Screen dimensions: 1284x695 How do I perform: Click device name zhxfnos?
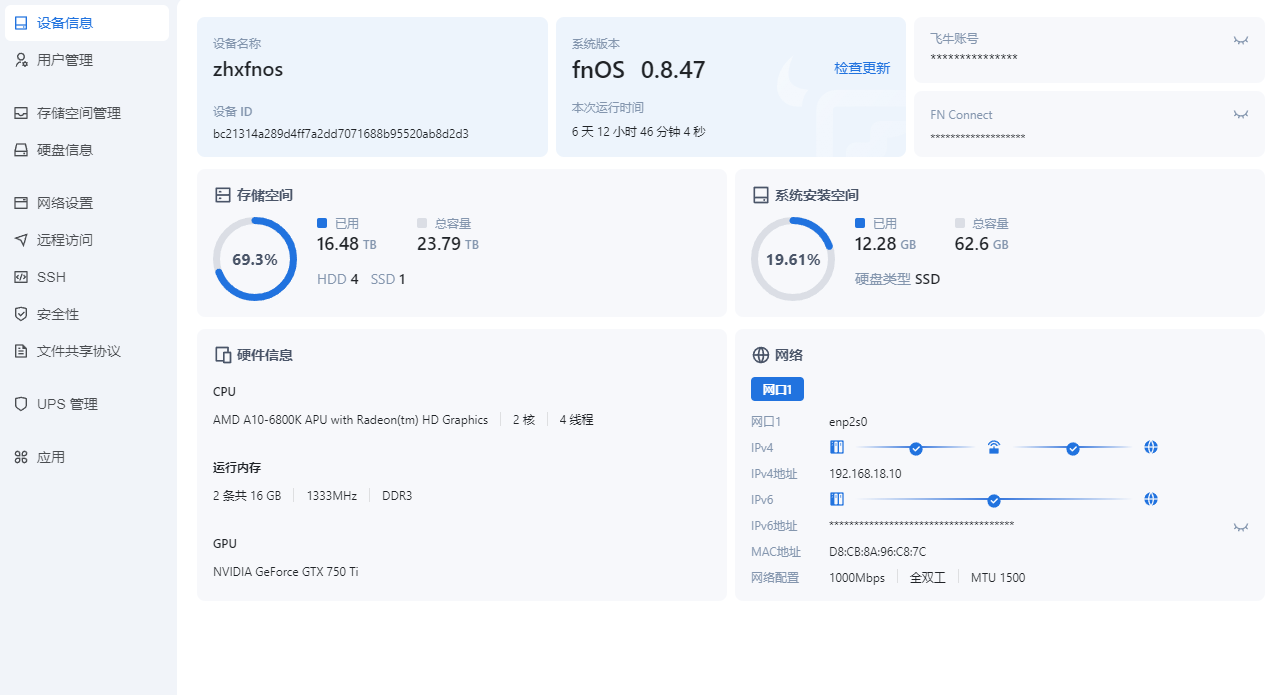tap(248, 70)
